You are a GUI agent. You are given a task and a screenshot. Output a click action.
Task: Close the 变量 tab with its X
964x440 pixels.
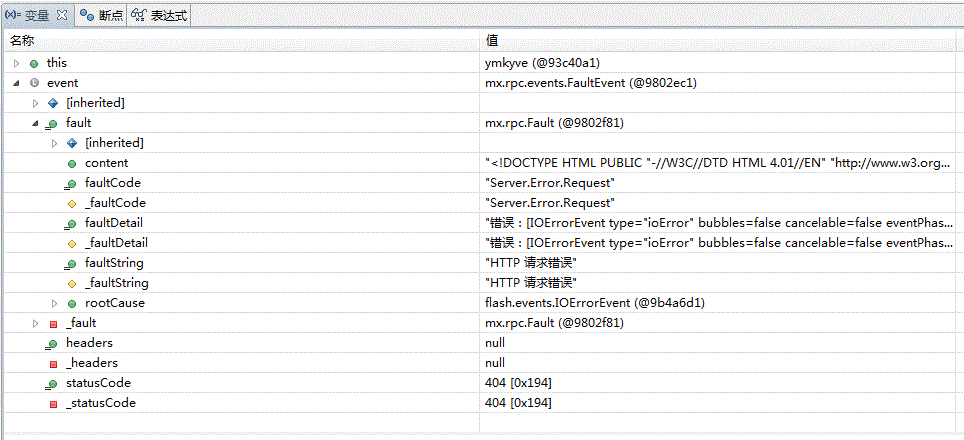coord(61,16)
